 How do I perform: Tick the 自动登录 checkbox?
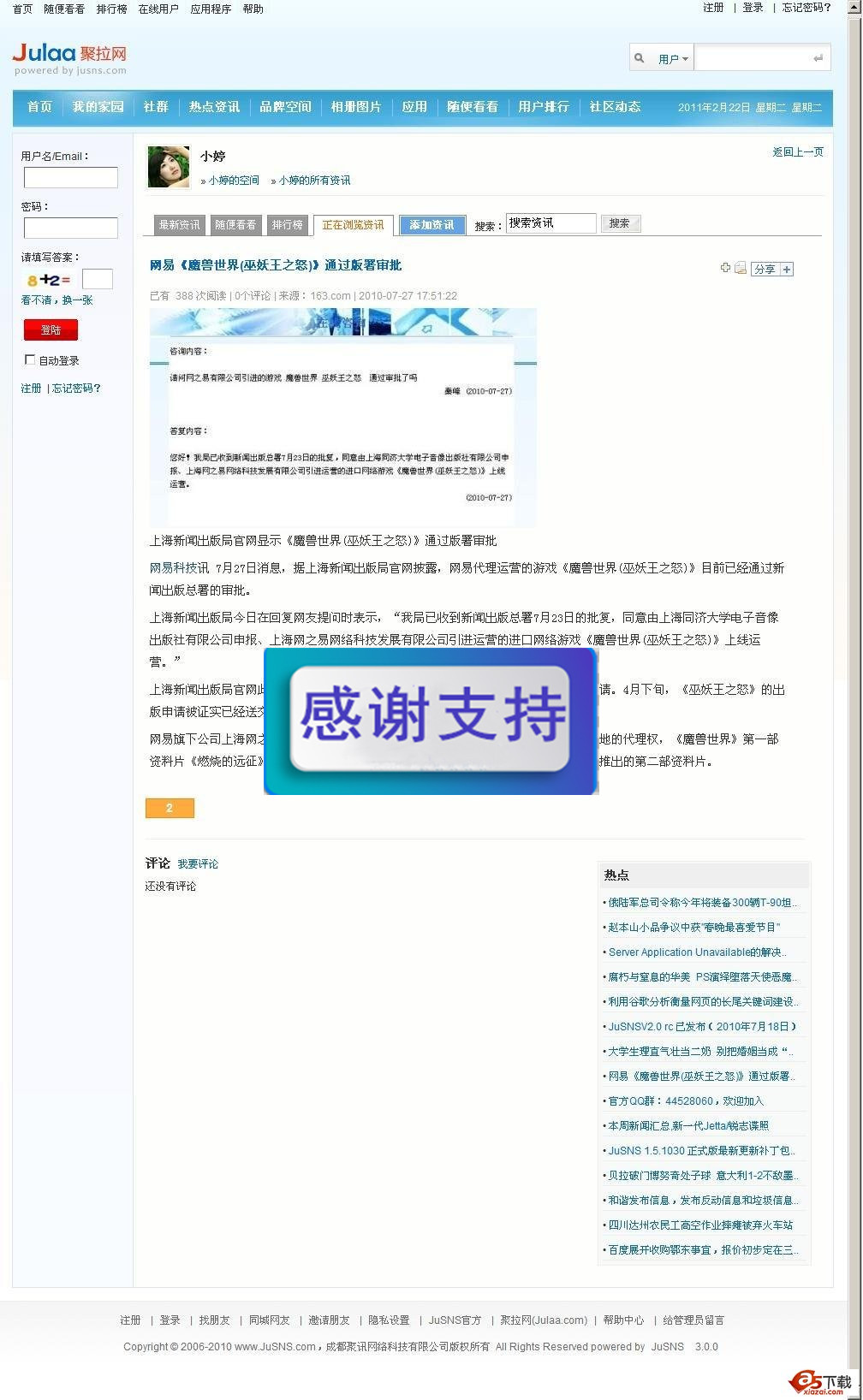(x=30, y=359)
